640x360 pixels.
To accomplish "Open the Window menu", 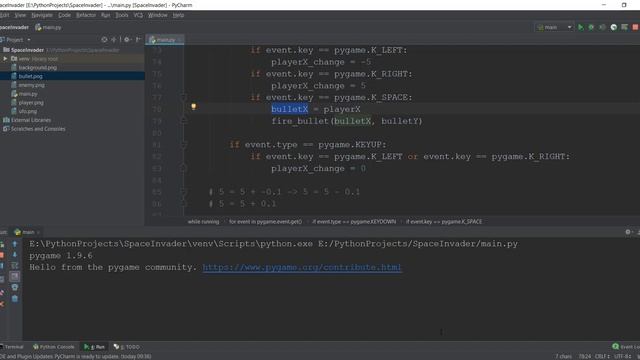I will coord(158,15).
